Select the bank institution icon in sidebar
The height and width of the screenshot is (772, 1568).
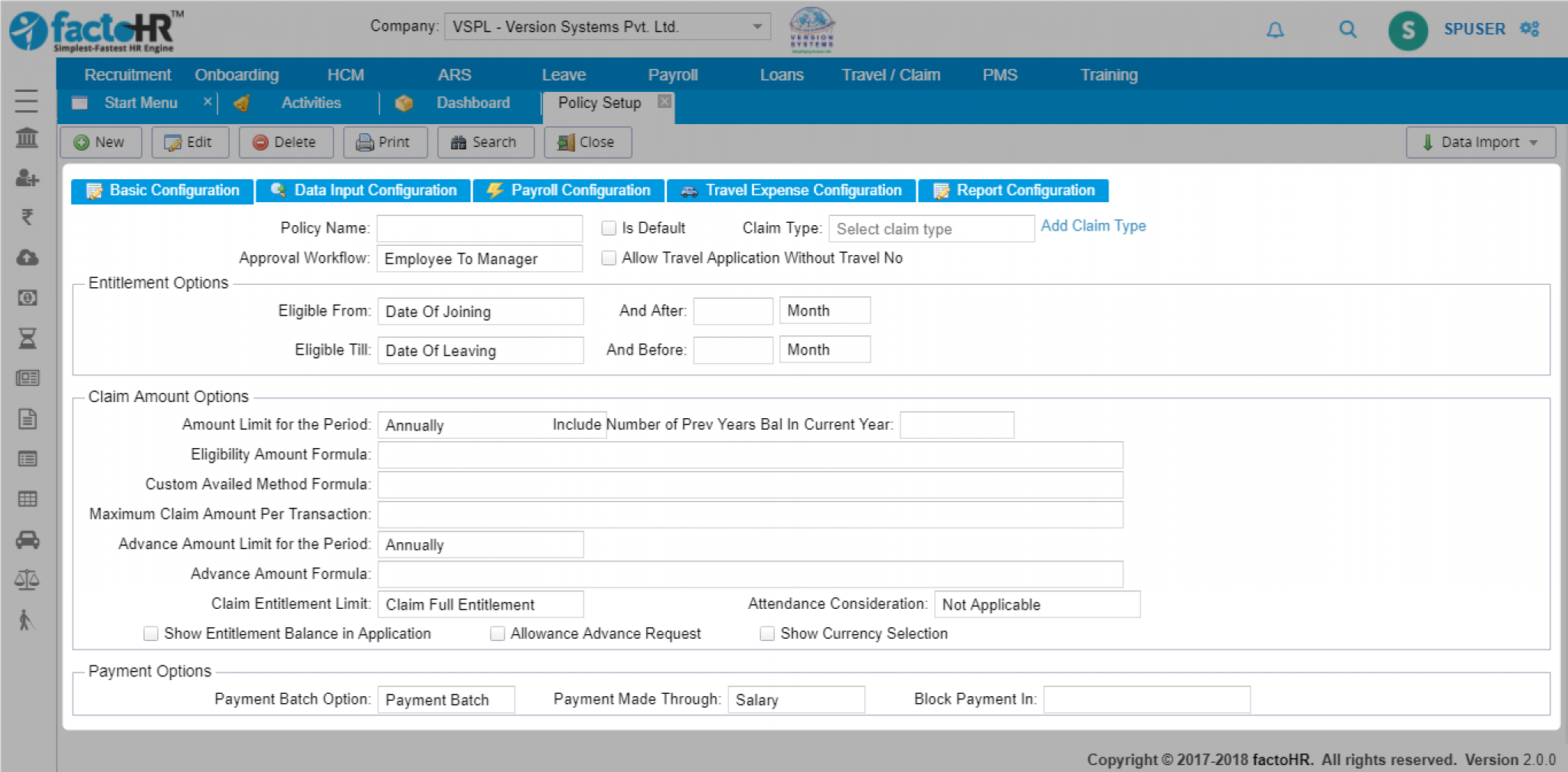(x=28, y=139)
